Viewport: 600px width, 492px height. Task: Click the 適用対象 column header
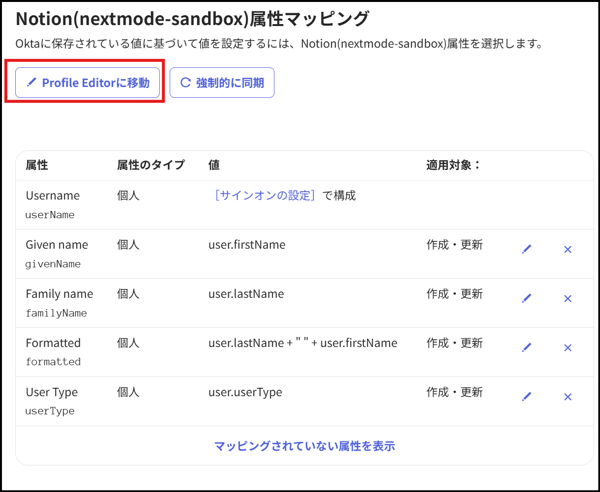(x=453, y=165)
